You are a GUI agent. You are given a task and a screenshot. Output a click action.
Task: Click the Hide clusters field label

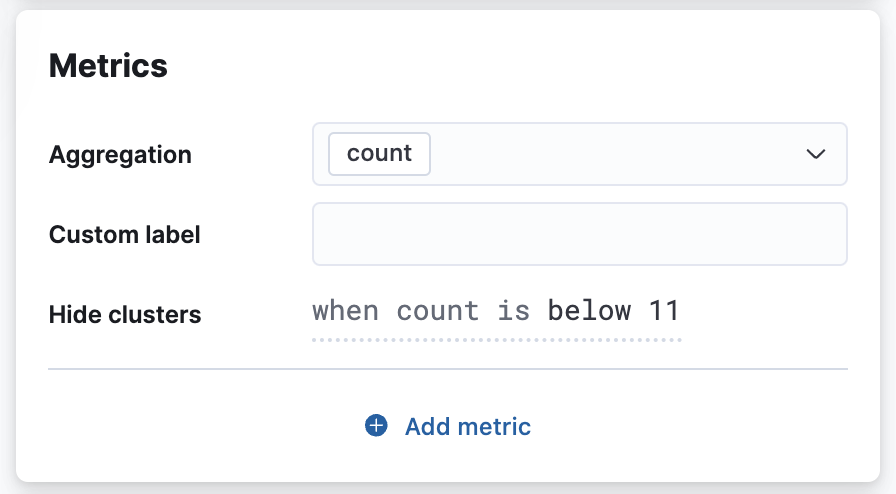click(125, 315)
